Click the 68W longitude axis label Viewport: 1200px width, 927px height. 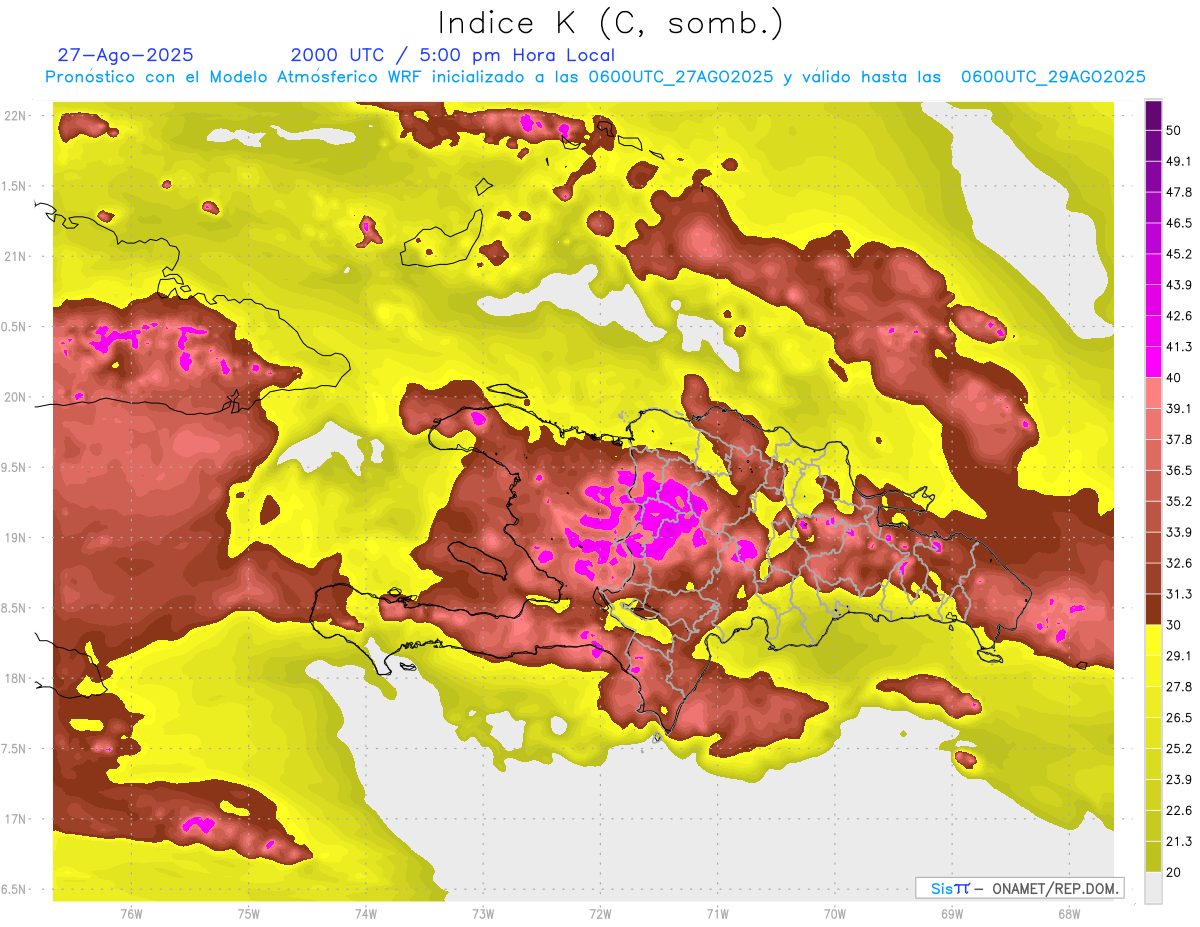[x=1068, y=913]
